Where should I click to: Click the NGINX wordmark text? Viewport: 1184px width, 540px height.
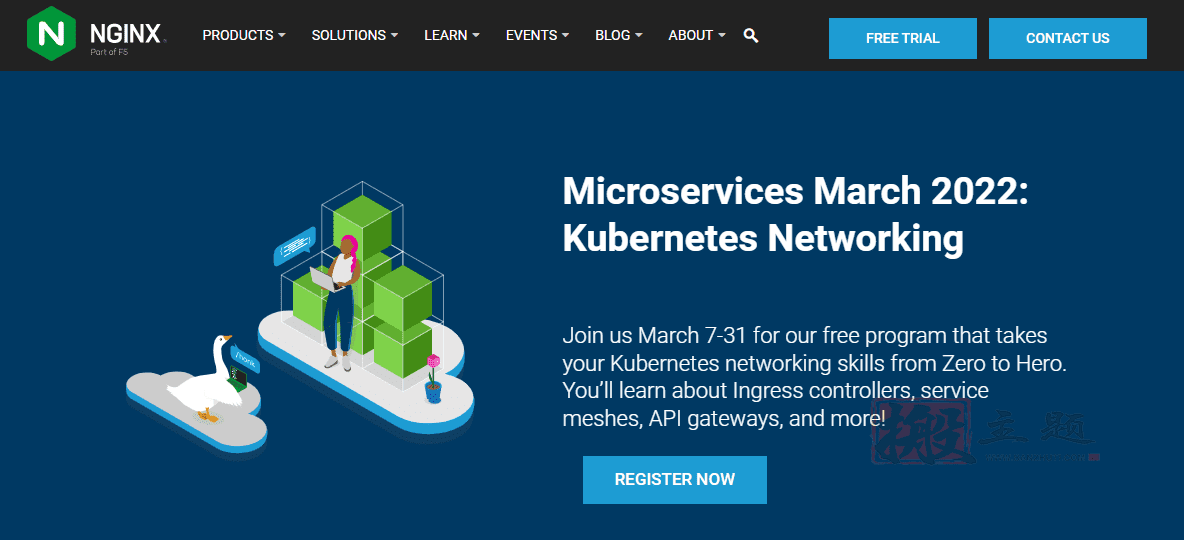click(125, 34)
